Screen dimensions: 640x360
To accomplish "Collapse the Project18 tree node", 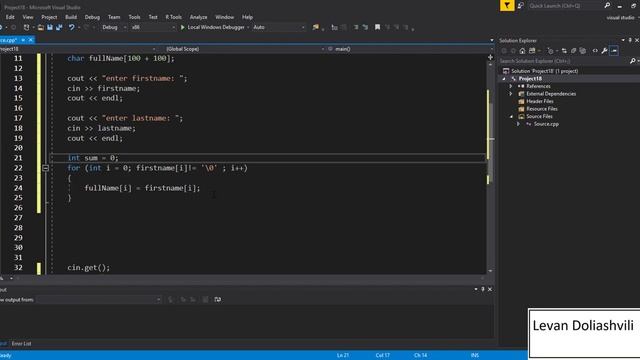I will coord(504,79).
